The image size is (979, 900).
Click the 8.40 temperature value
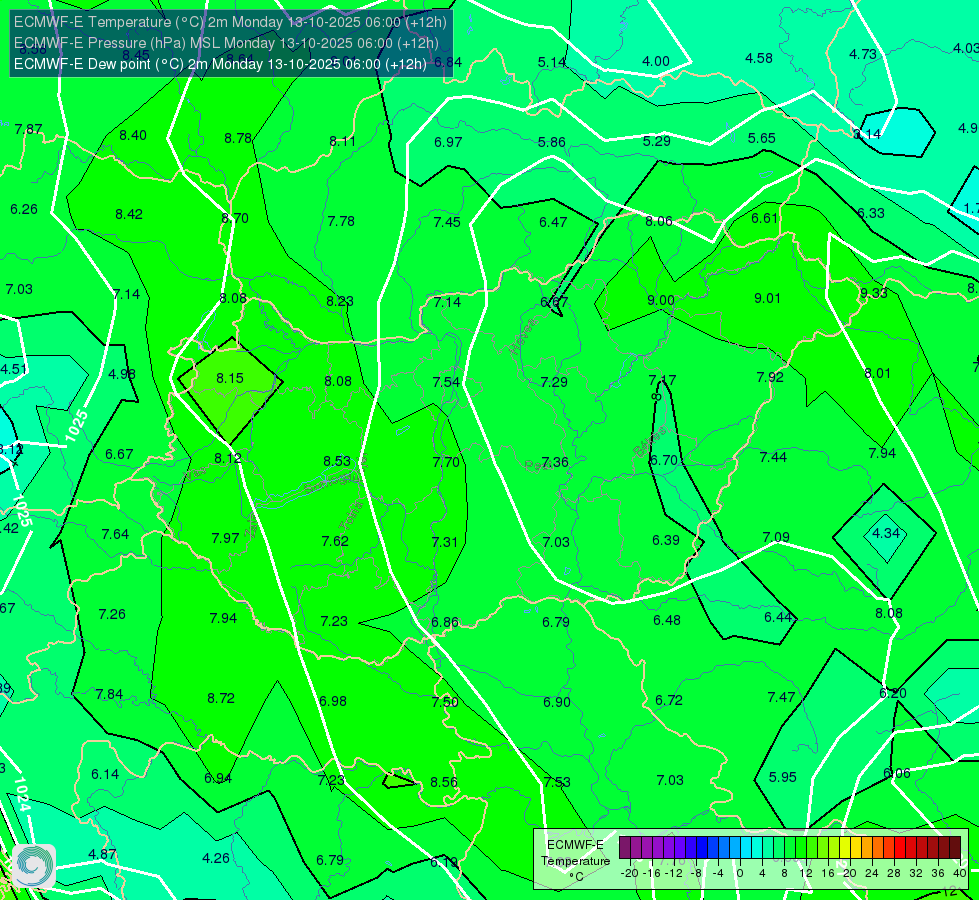pos(133,136)
